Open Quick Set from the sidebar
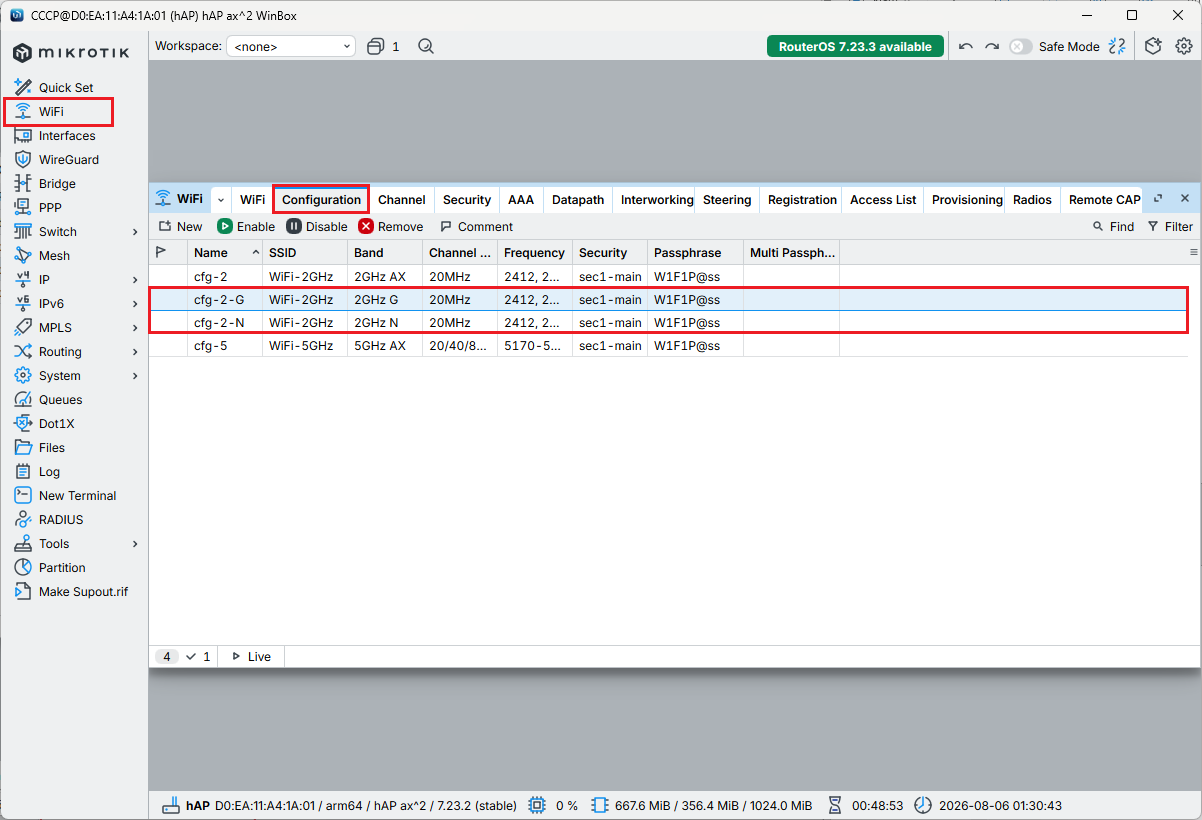Image resolution: width=1202 pixels, height=820 pixels. [x=66, y=88]
